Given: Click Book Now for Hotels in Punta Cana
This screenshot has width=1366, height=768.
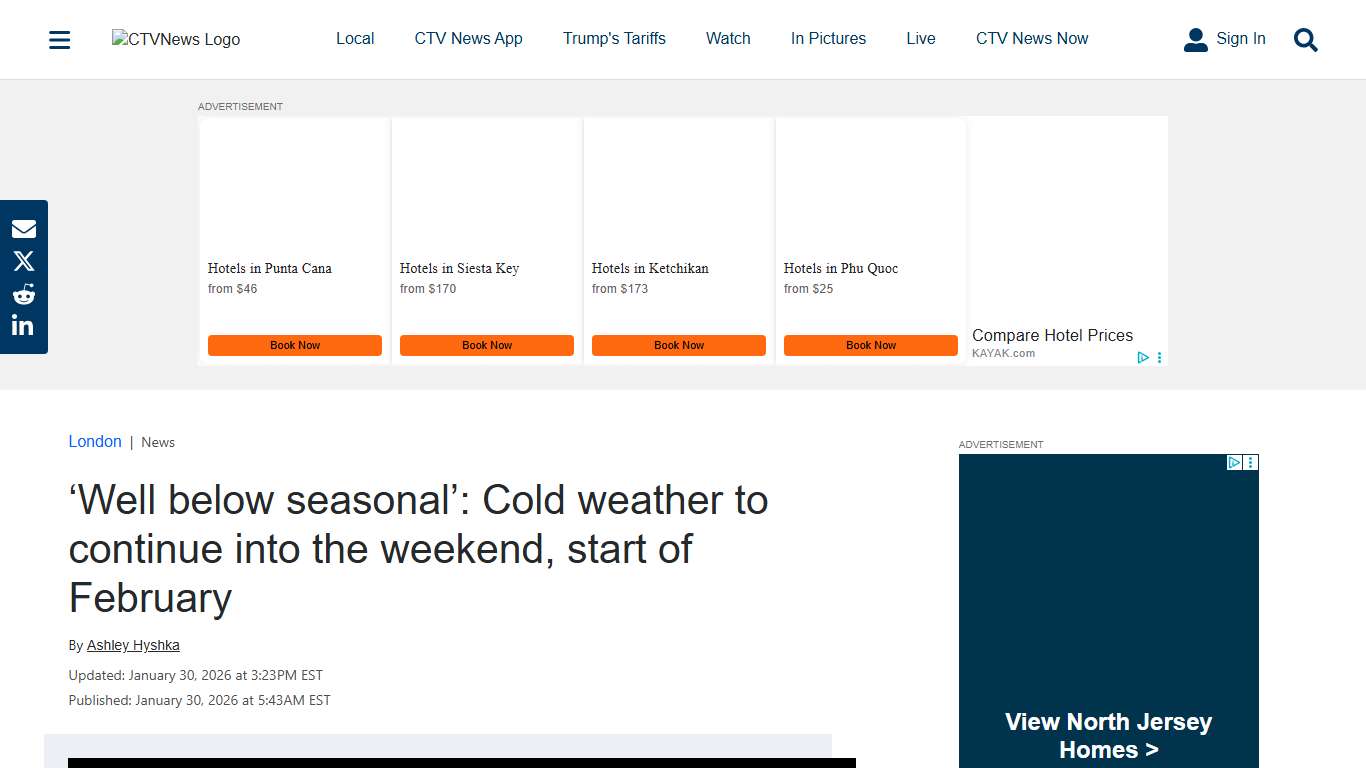Looking at the screenshot, I should [x=294, y=345].
